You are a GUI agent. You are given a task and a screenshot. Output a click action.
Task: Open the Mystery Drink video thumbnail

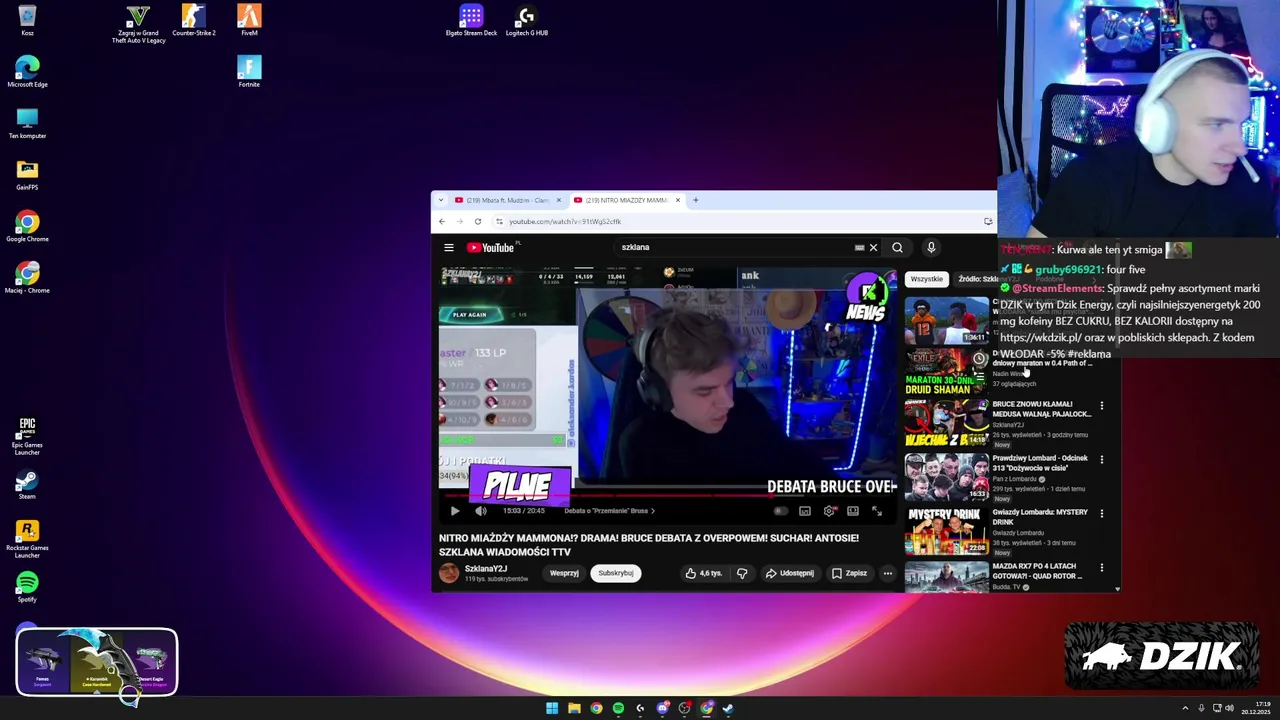(946, 530)
